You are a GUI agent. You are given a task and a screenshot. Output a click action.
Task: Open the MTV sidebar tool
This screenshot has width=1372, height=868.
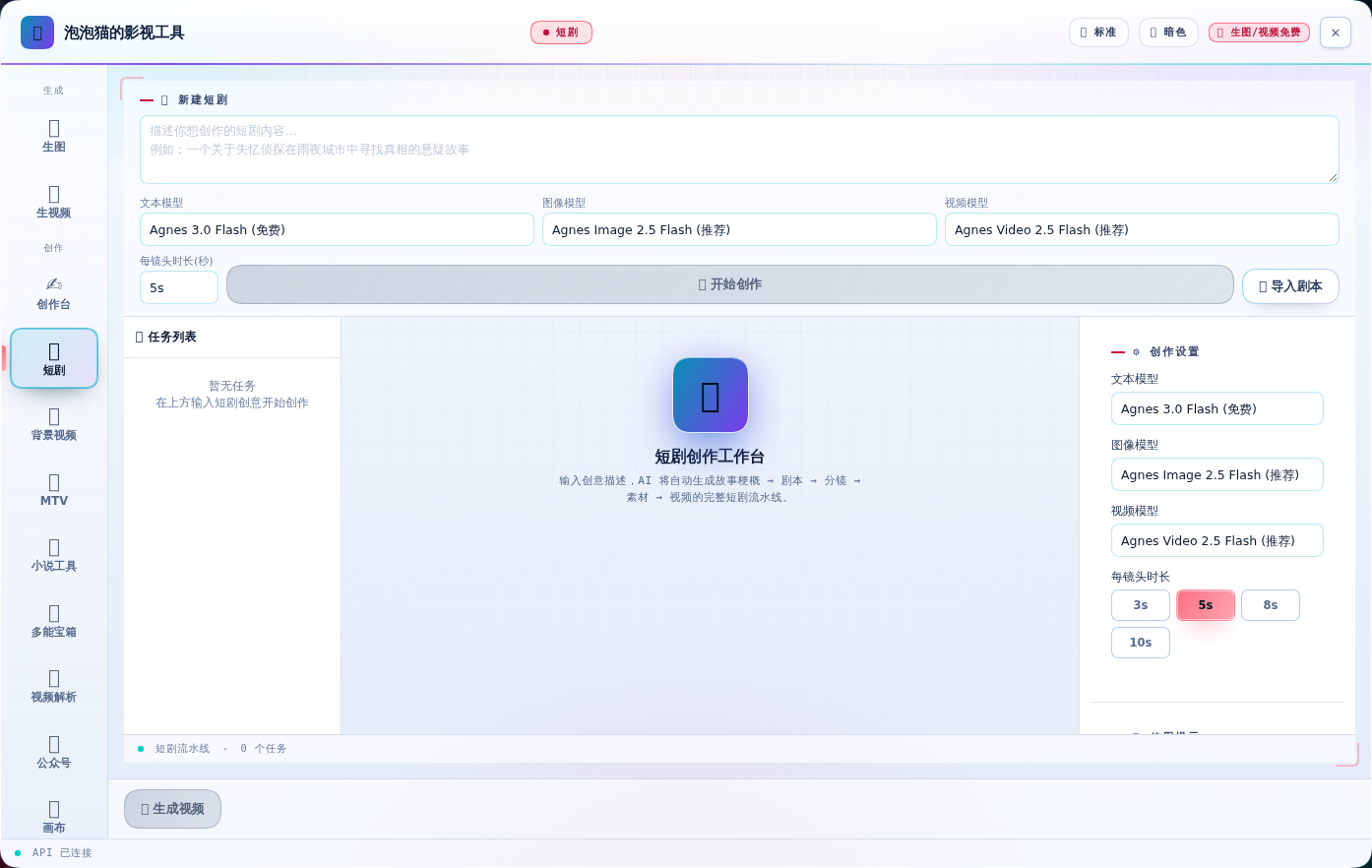[54, 490]
